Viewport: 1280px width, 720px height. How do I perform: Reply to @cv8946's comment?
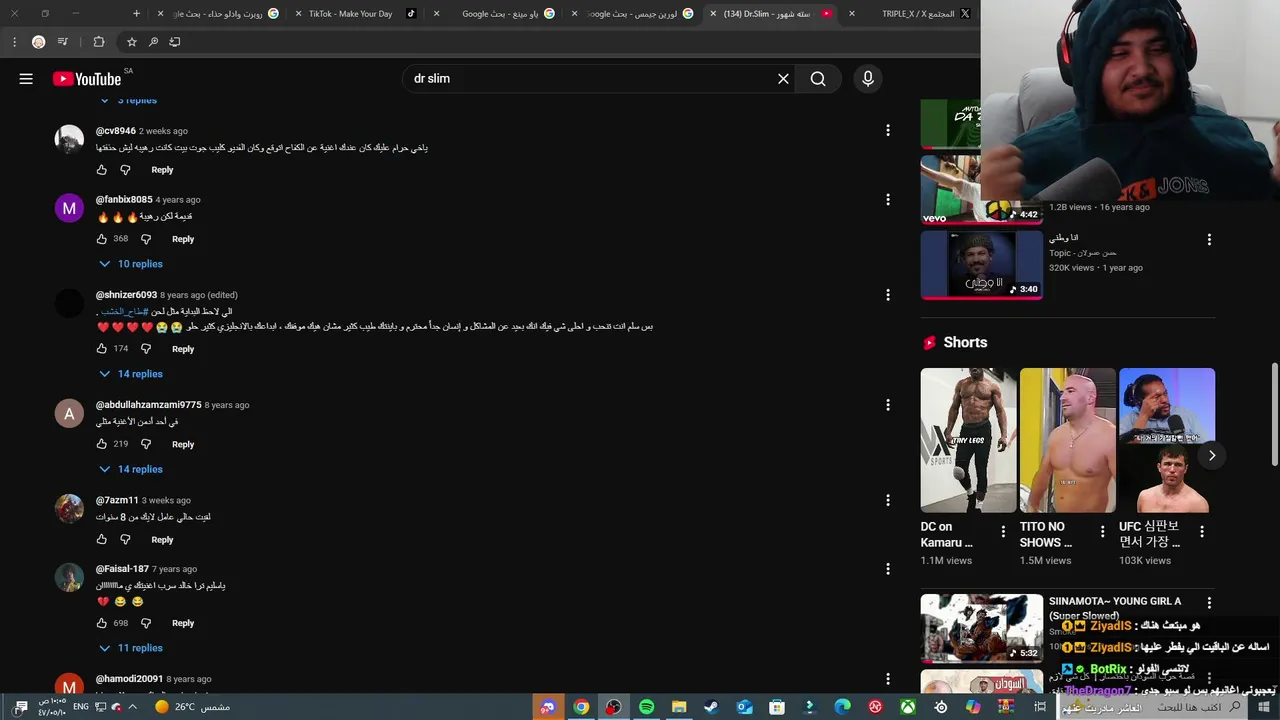tap(162, 170)
